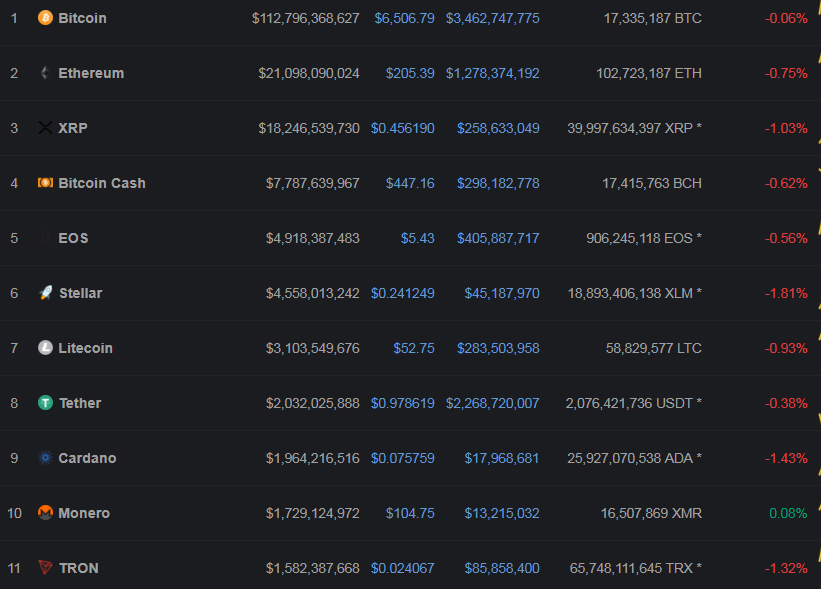Open Tether's 24h volume $2,268,720,007

(492, 403)
